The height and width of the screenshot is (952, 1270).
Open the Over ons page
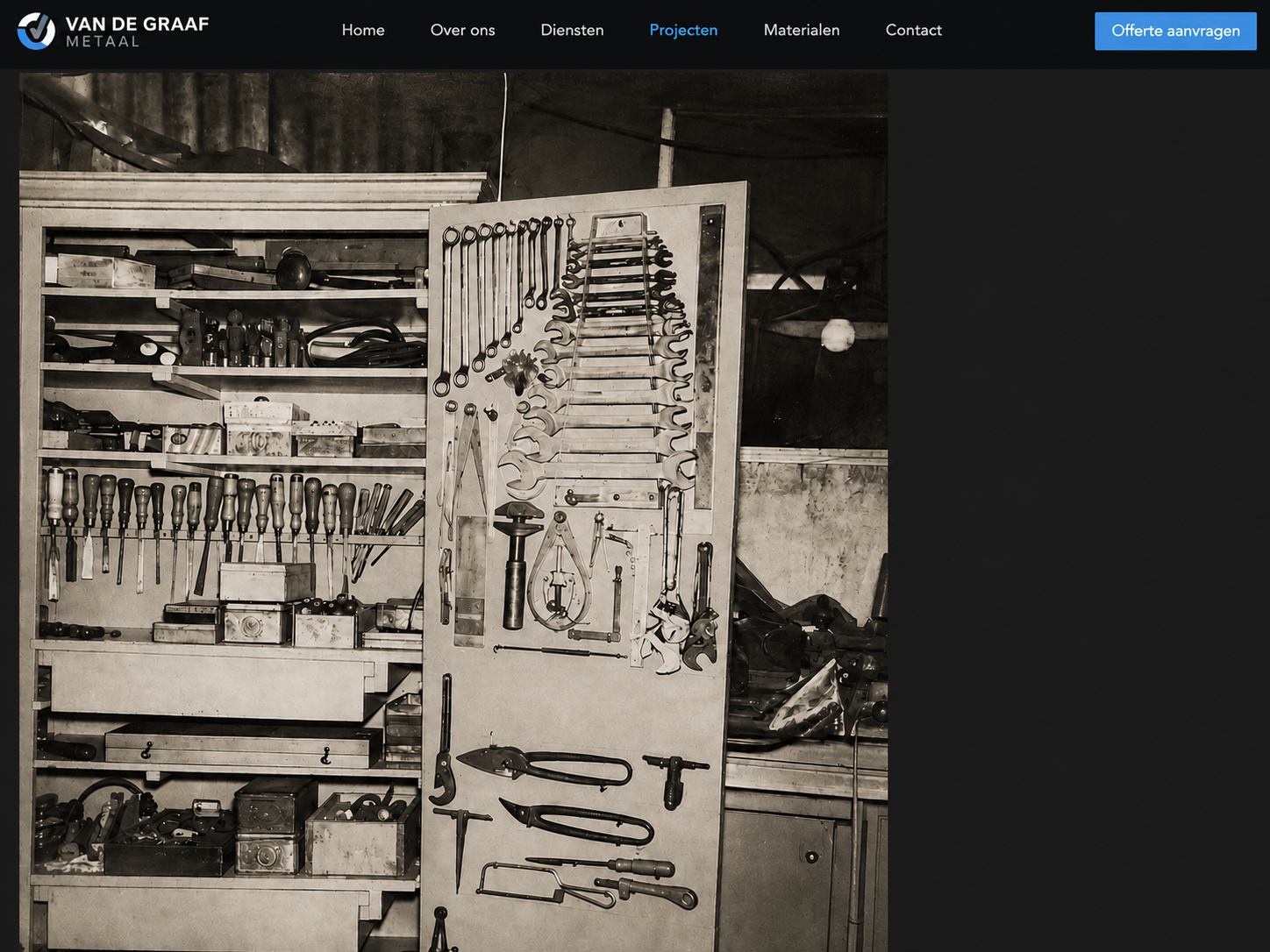click(462, 30)
